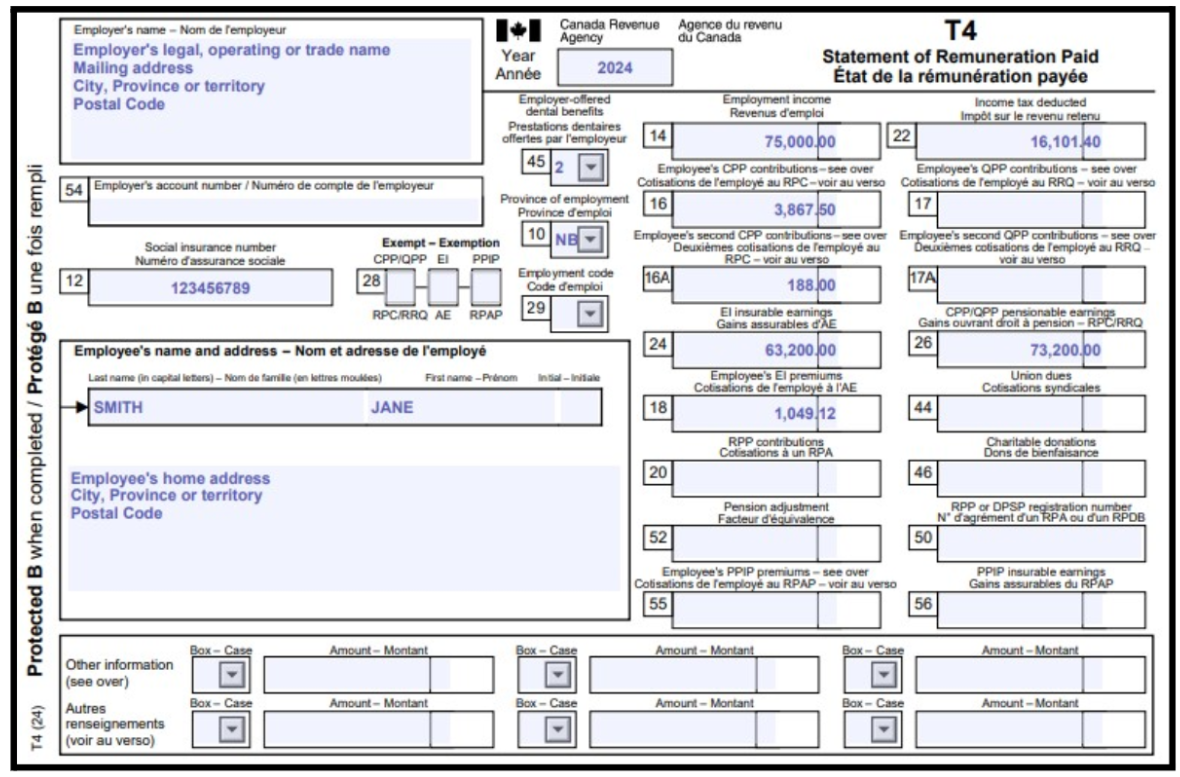Click box 18 EI premiums field
Image resolution: width=1180 pixels, height=777 pixels.
tap(776, 413)
